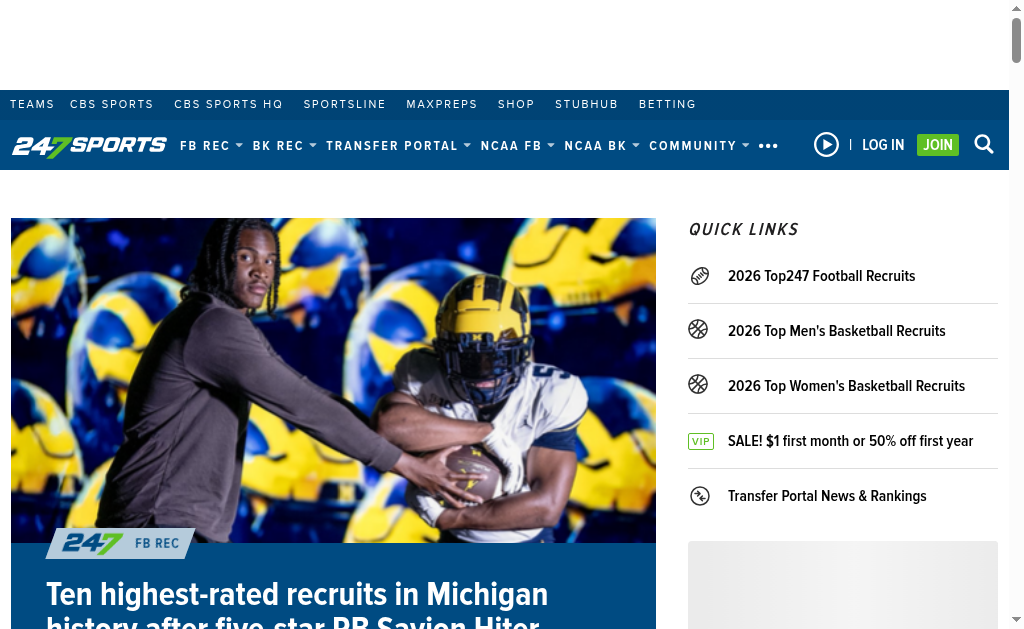Expand the NCAA FB dropdown
This screenshot has height=629, width=1024.
coord(518,146)
